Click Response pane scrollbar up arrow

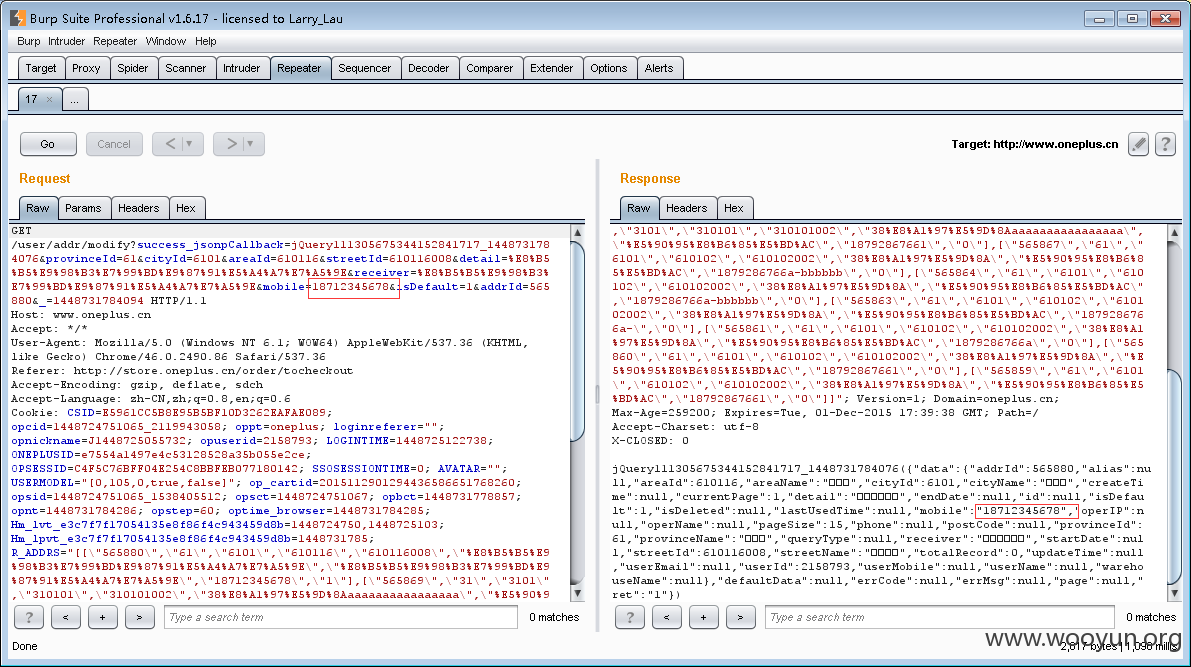[1174, 231]
